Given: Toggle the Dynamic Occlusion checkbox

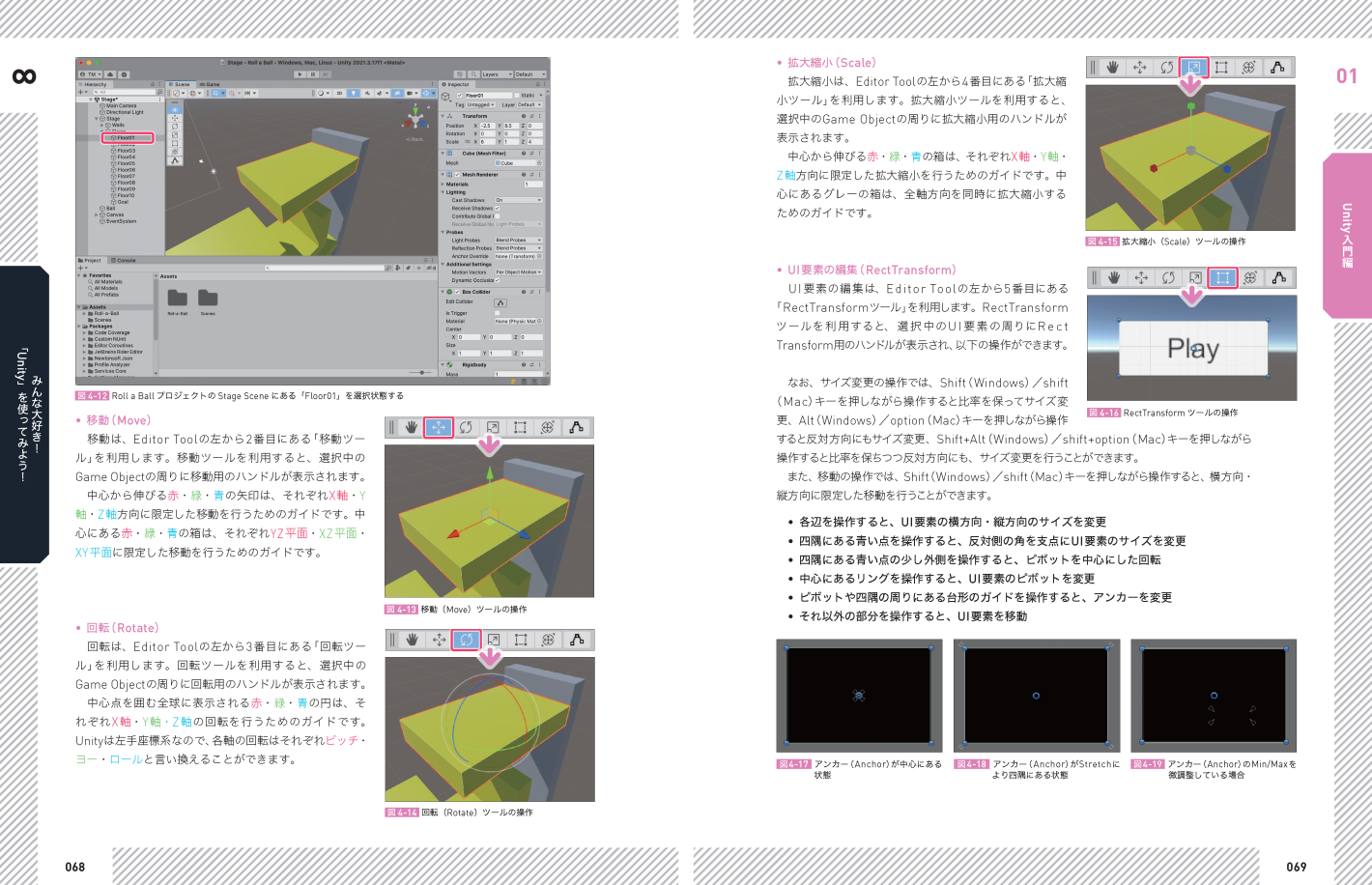Looking at the screenshot, I should 497,280.
